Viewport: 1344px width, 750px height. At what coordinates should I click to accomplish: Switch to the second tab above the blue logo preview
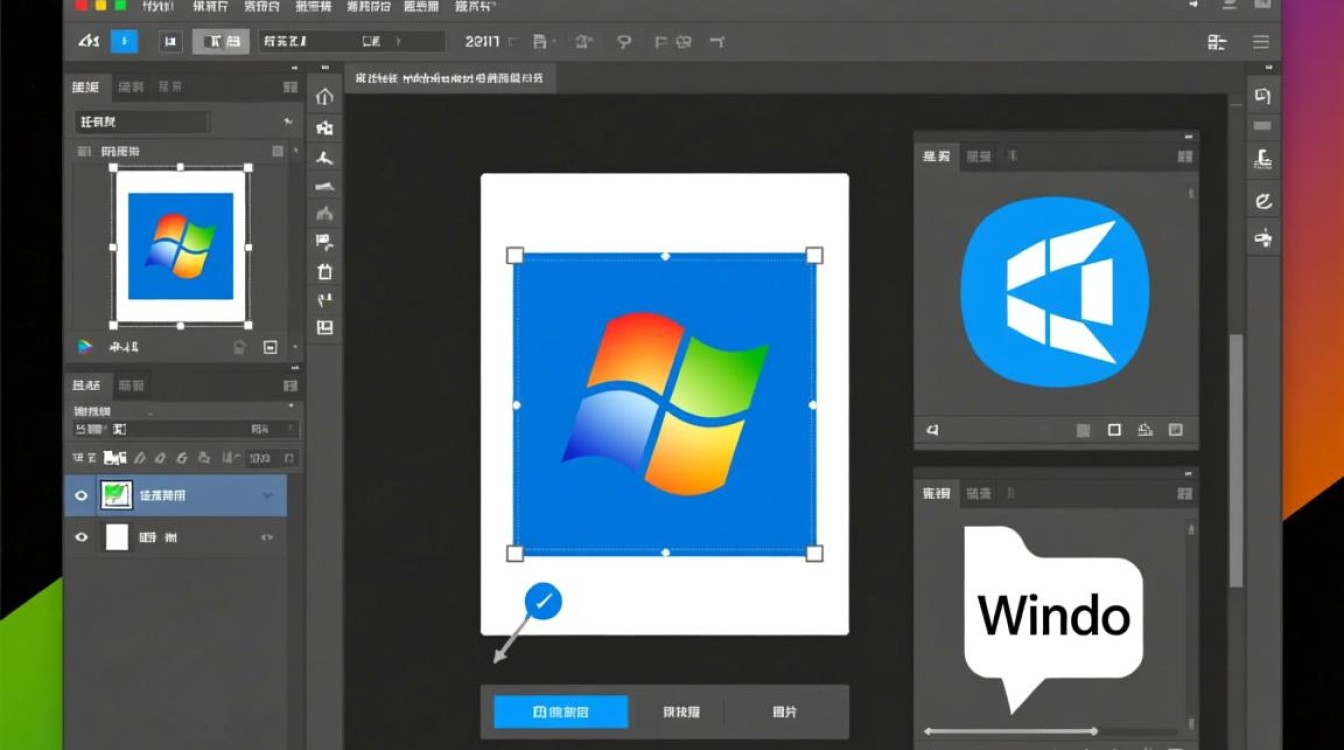(x=979, y=157)
